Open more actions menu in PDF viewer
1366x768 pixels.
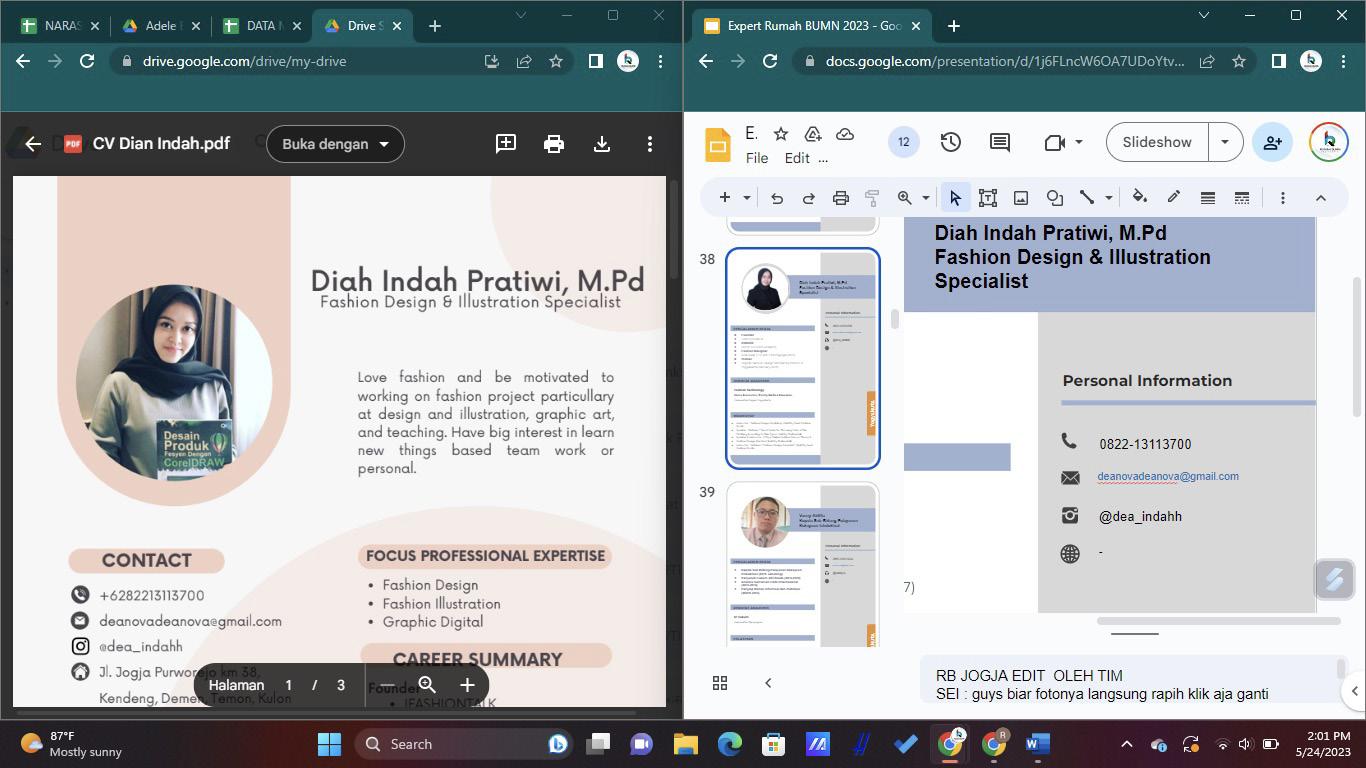650,144
